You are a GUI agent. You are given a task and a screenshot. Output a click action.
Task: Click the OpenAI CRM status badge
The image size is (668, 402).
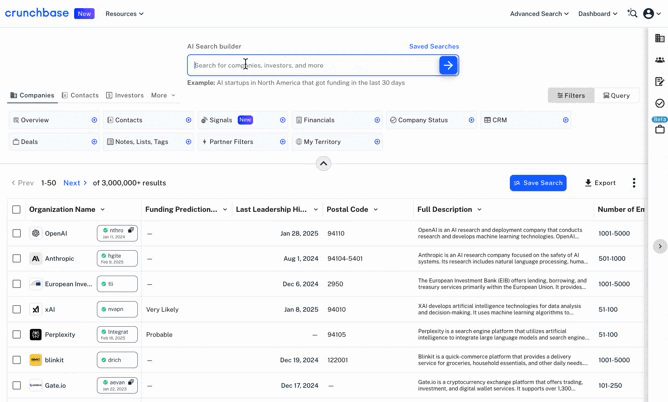pos(117,233)
